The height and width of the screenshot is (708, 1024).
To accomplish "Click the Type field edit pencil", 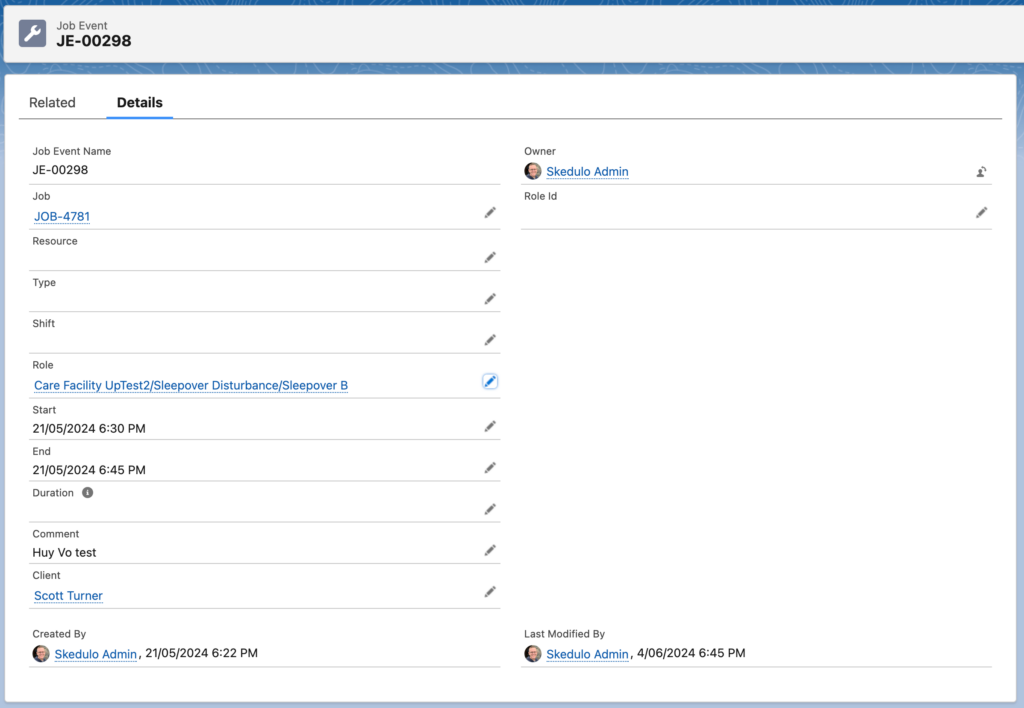I will (x=490, y=299).
